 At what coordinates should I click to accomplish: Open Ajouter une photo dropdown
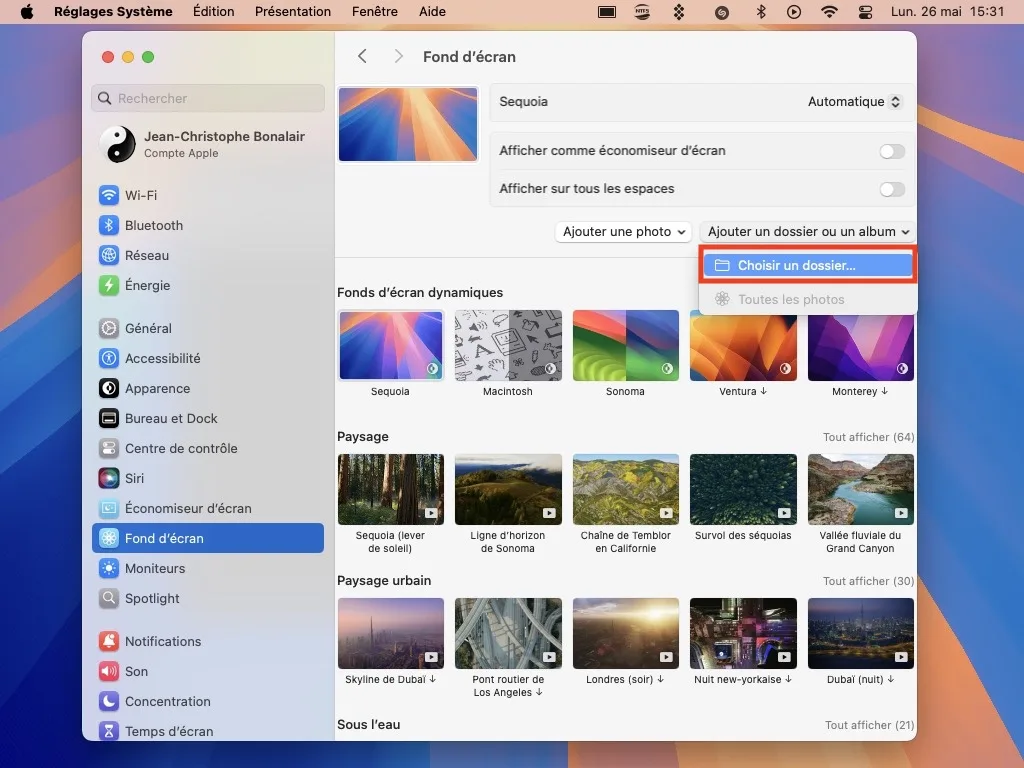tap(623, 232)
